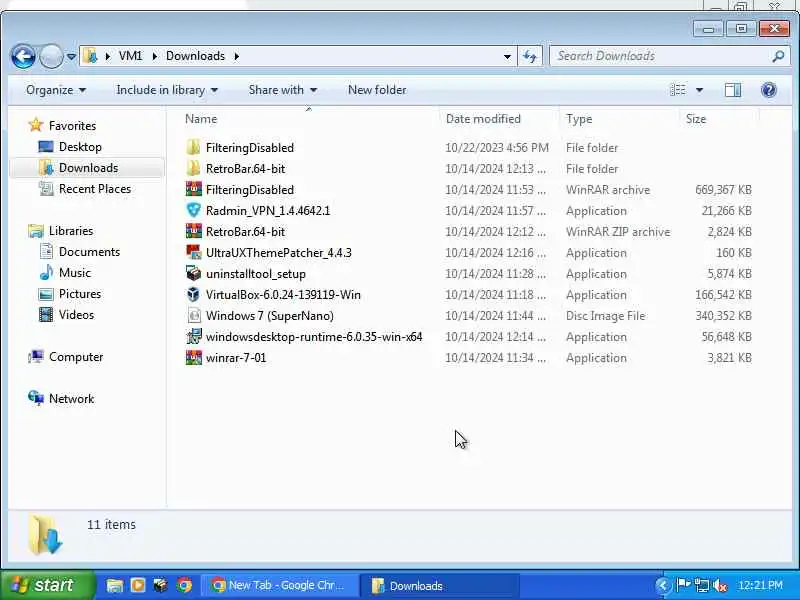Open the Documents library
This screenshot has height=600, width=800.
(x=89, y=252)
